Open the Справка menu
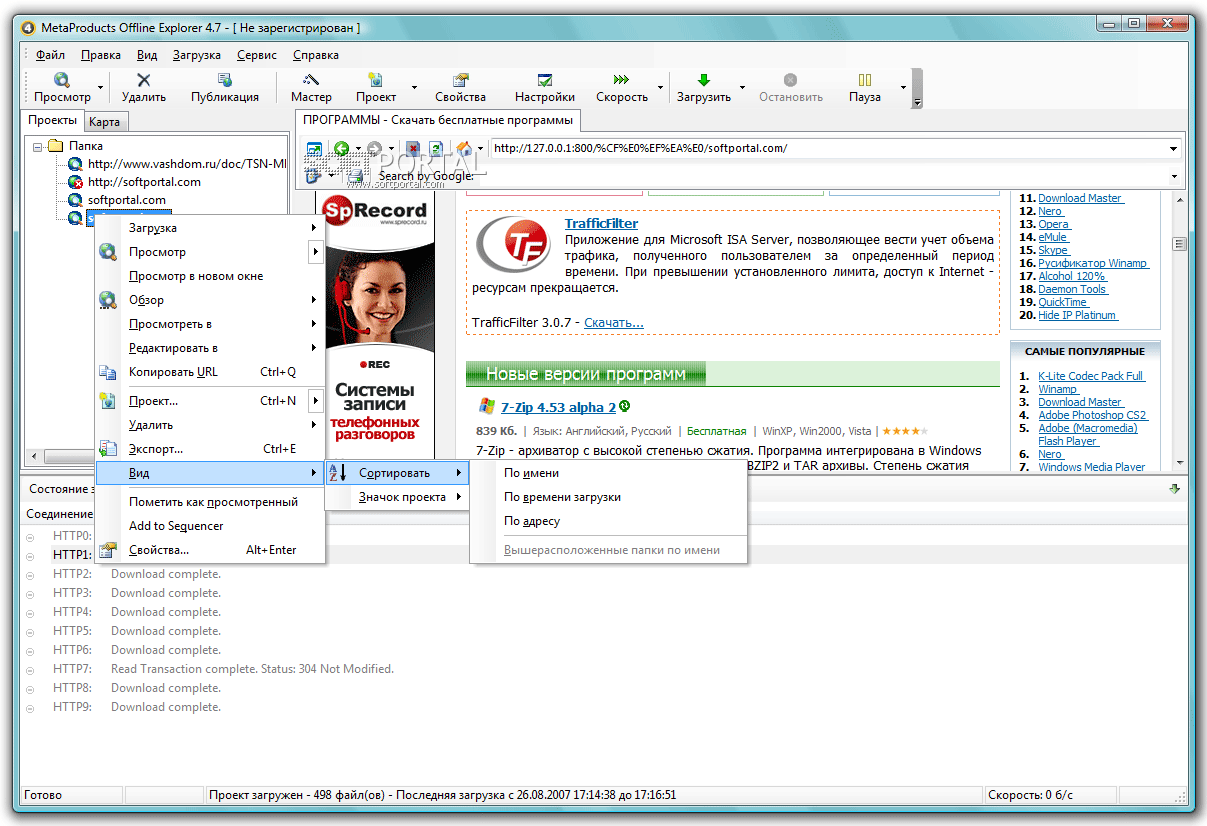The image size is (1207, 826). [x=316, y=55]
